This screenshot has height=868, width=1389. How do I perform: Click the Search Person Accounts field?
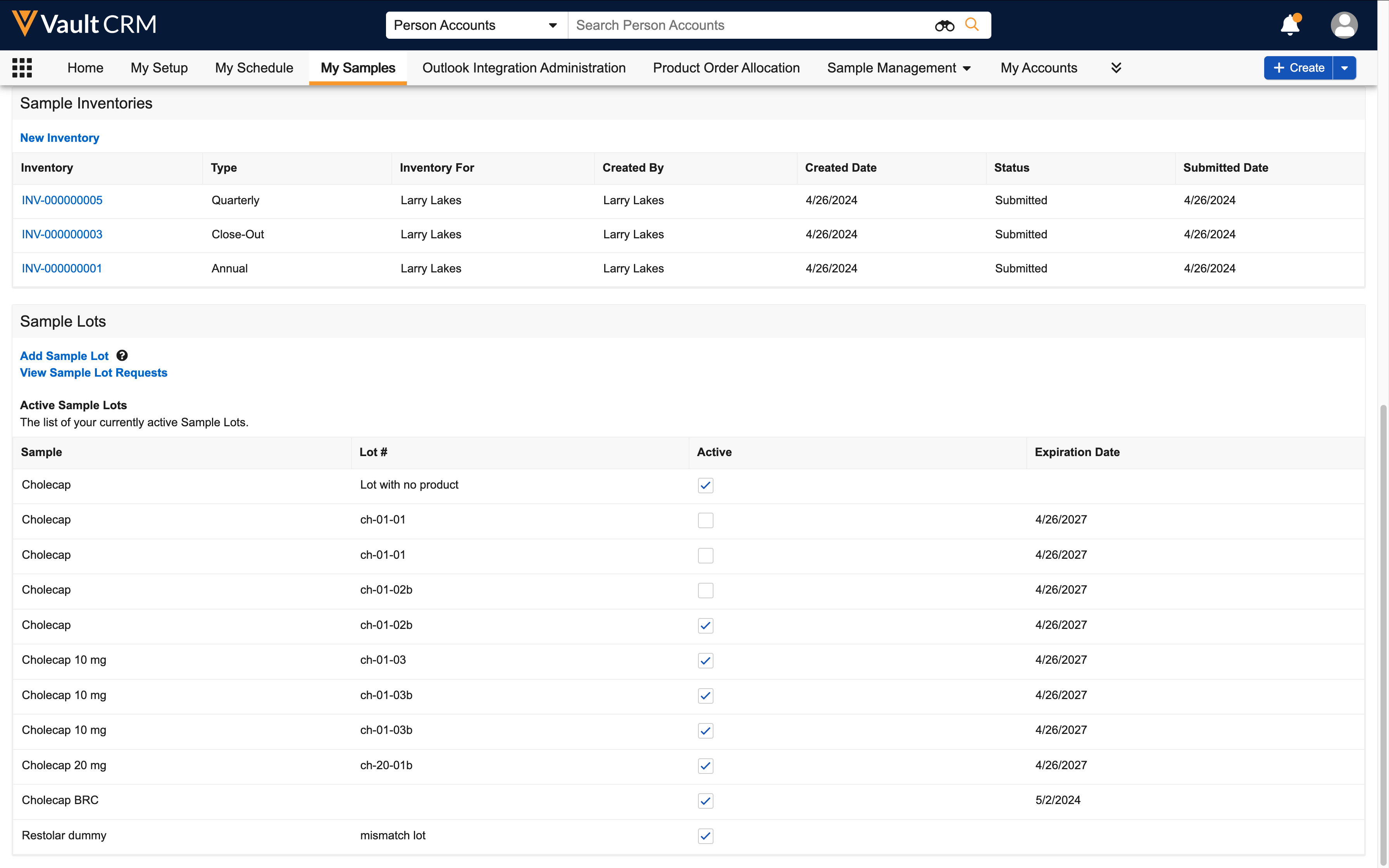point(746,25)
